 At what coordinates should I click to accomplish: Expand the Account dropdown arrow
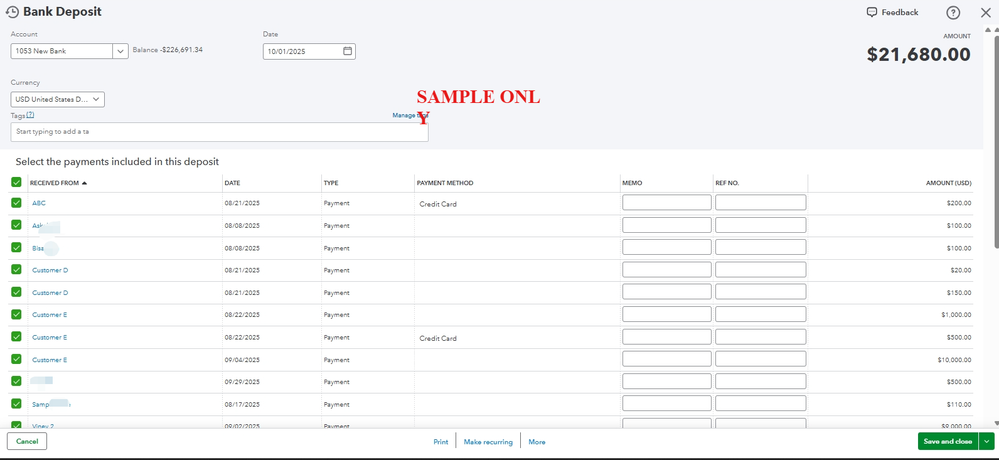click(121, 51)
